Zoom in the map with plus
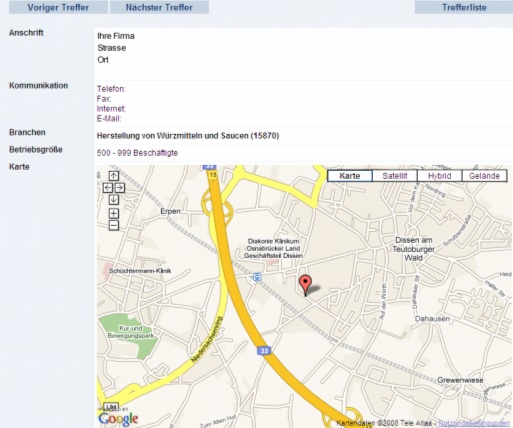The height and width of the screenshot is (428, 513). 114,213
